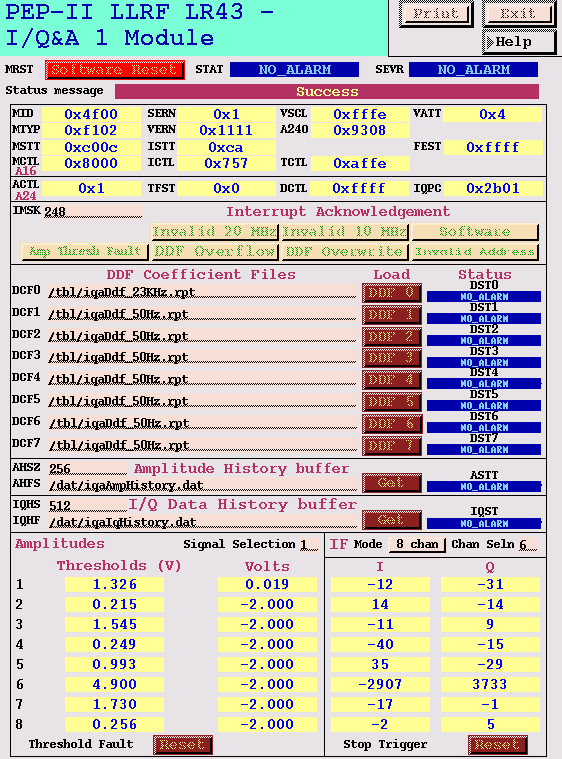Acknowledge the Invalid 10 MHz interrupt

coord(345,232)
